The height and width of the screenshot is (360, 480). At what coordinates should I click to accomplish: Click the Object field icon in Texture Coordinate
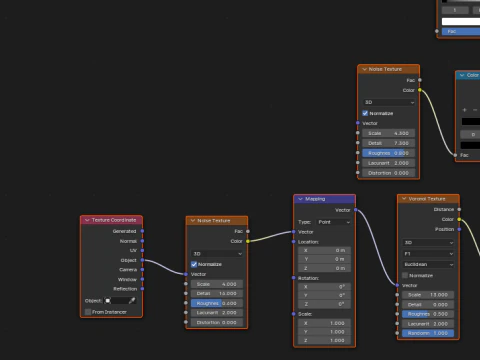coord(108,301)
